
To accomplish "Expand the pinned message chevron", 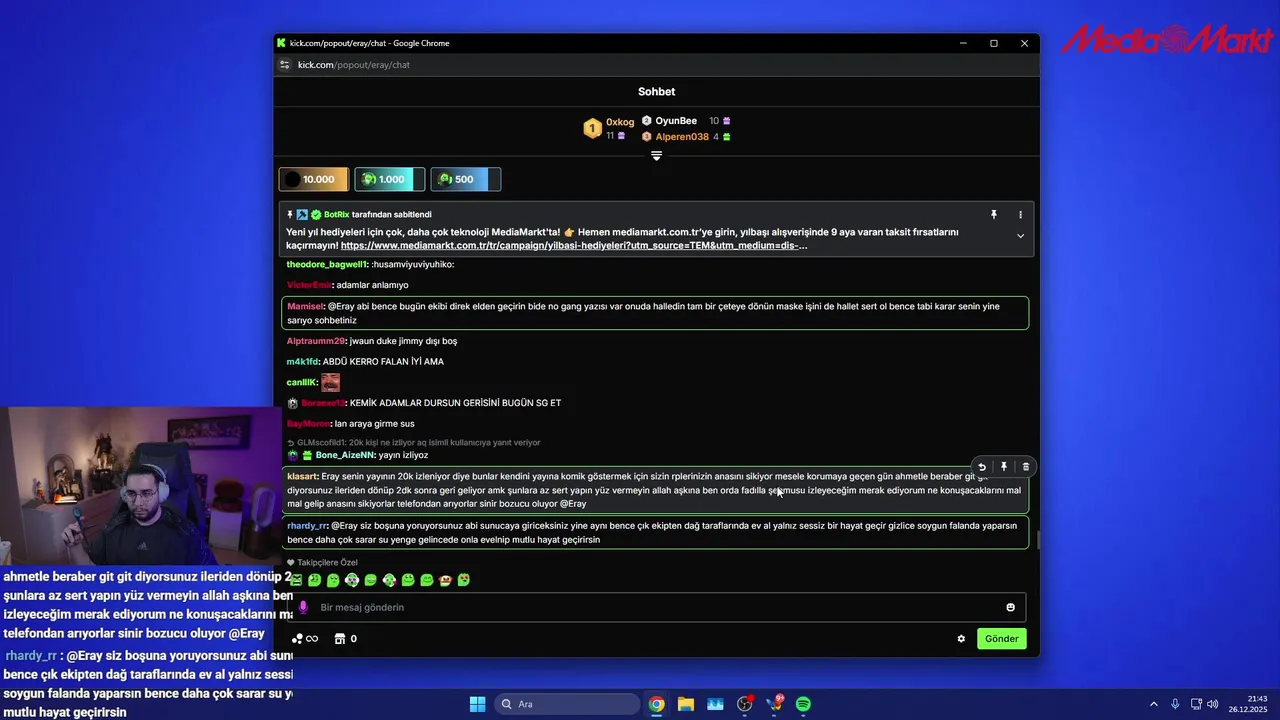I will click(1020, 236).
